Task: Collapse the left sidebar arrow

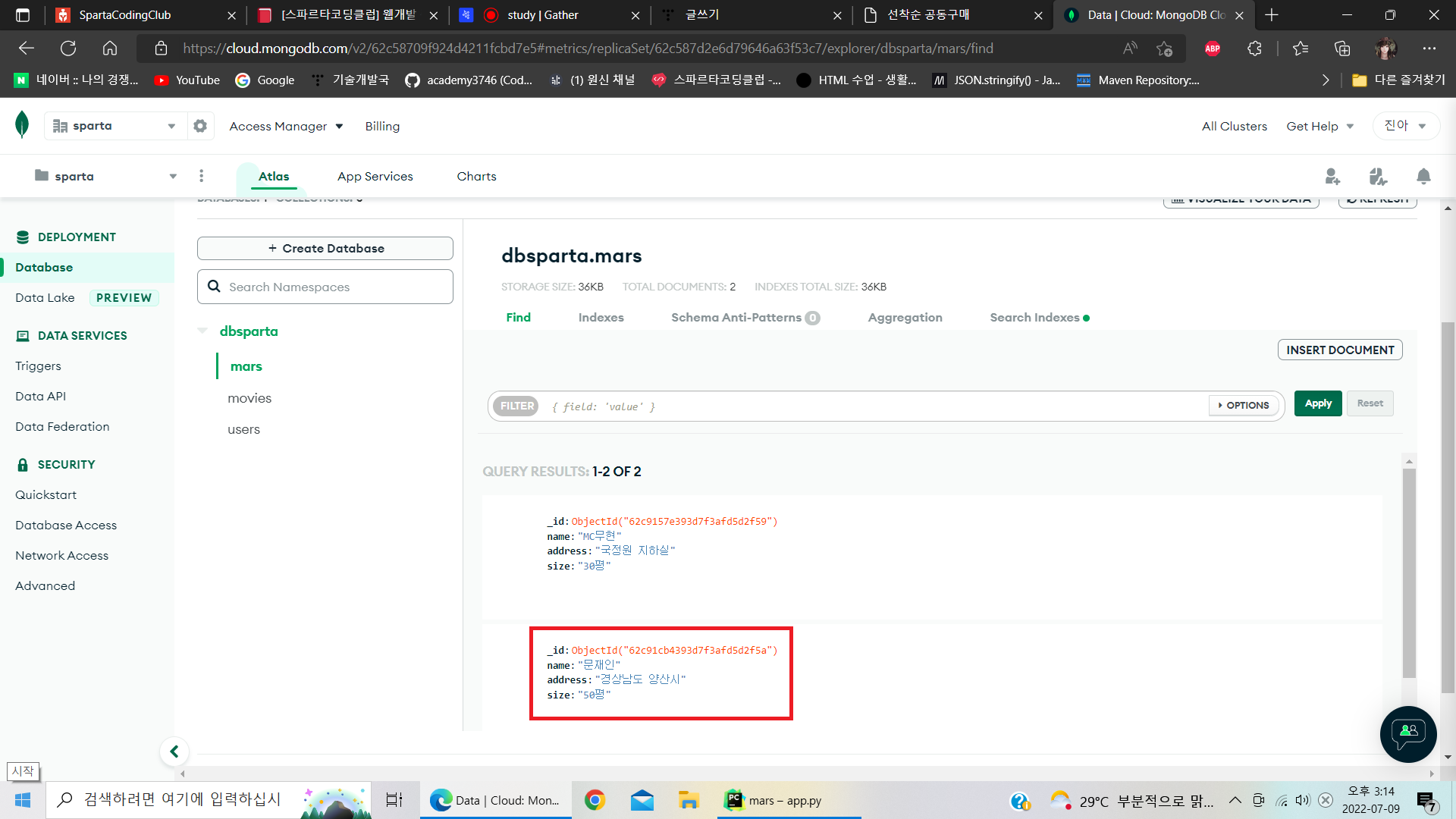Action: coord(174,752)
